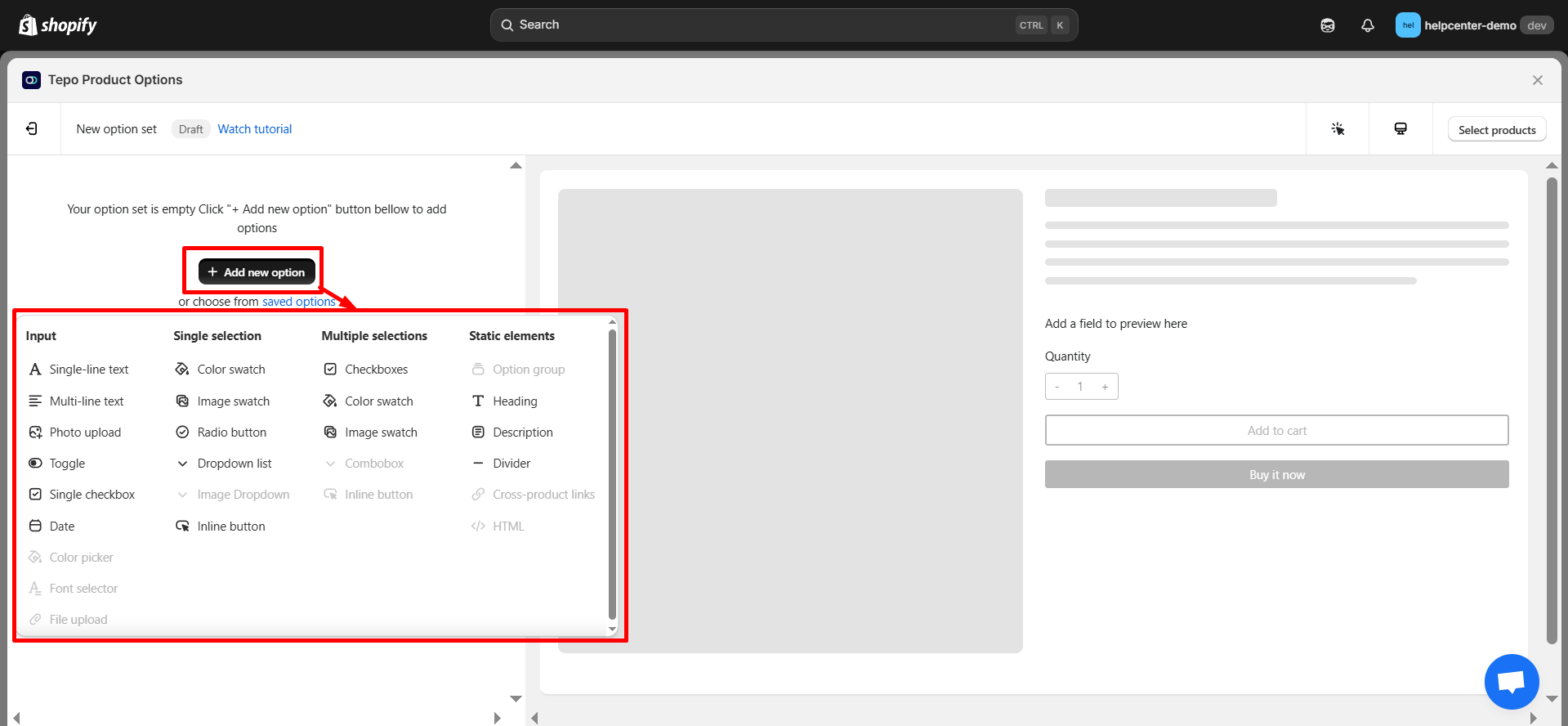Select the Single checkbox option type
1568x726 pixels.
coord(82,495)
